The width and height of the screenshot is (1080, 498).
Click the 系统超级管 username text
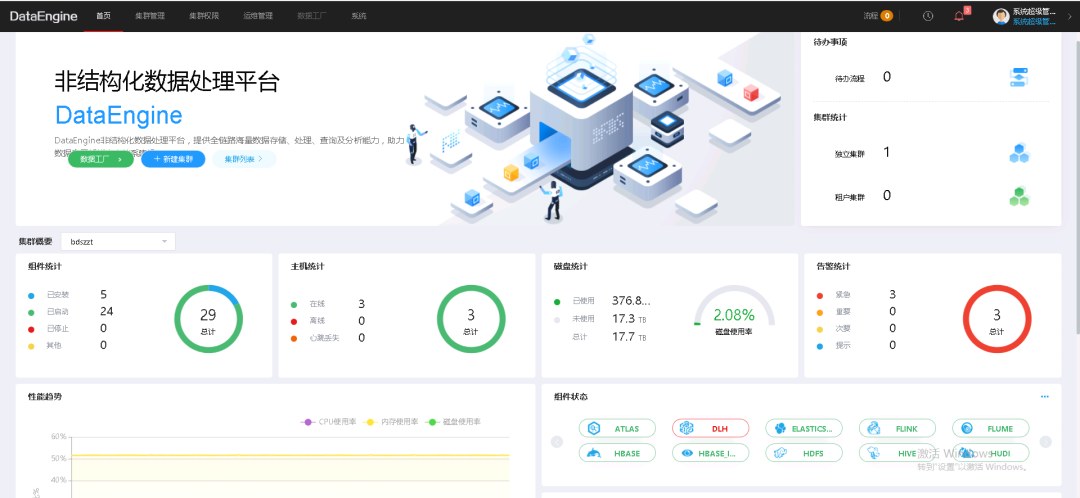(x=1034, y=12)
